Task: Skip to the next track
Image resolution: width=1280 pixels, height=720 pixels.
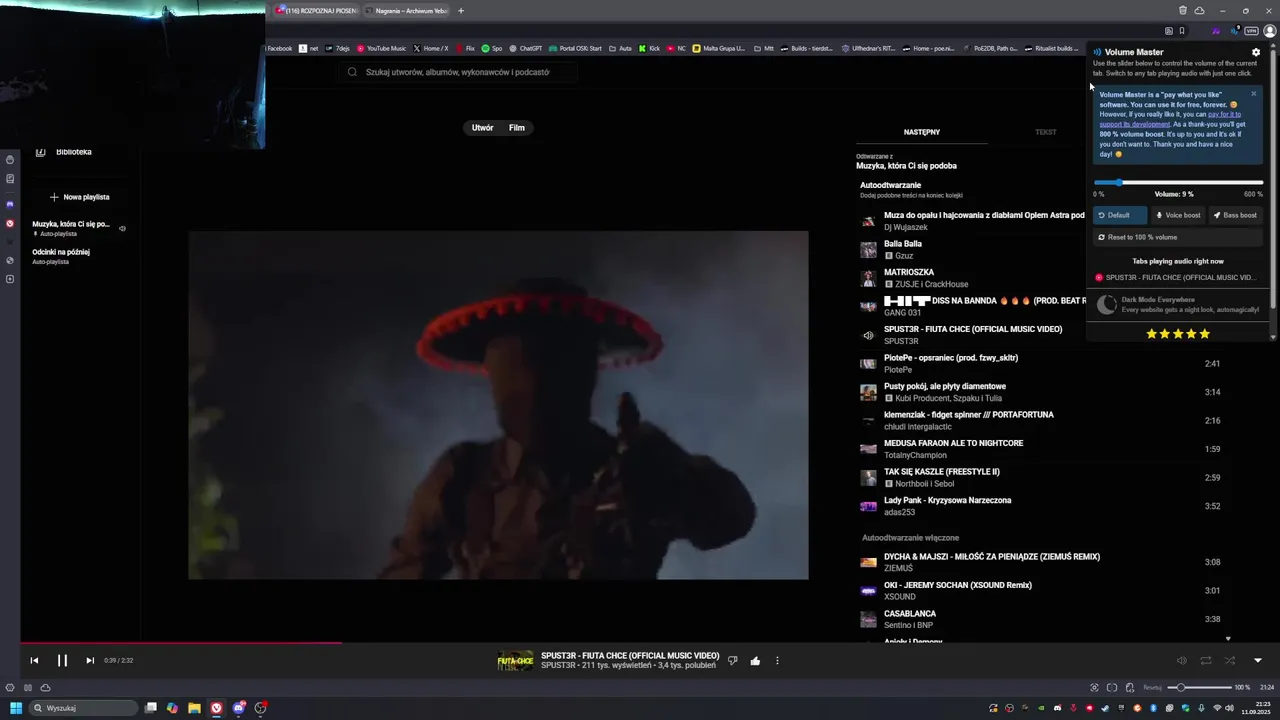Action: coord(90,660)
